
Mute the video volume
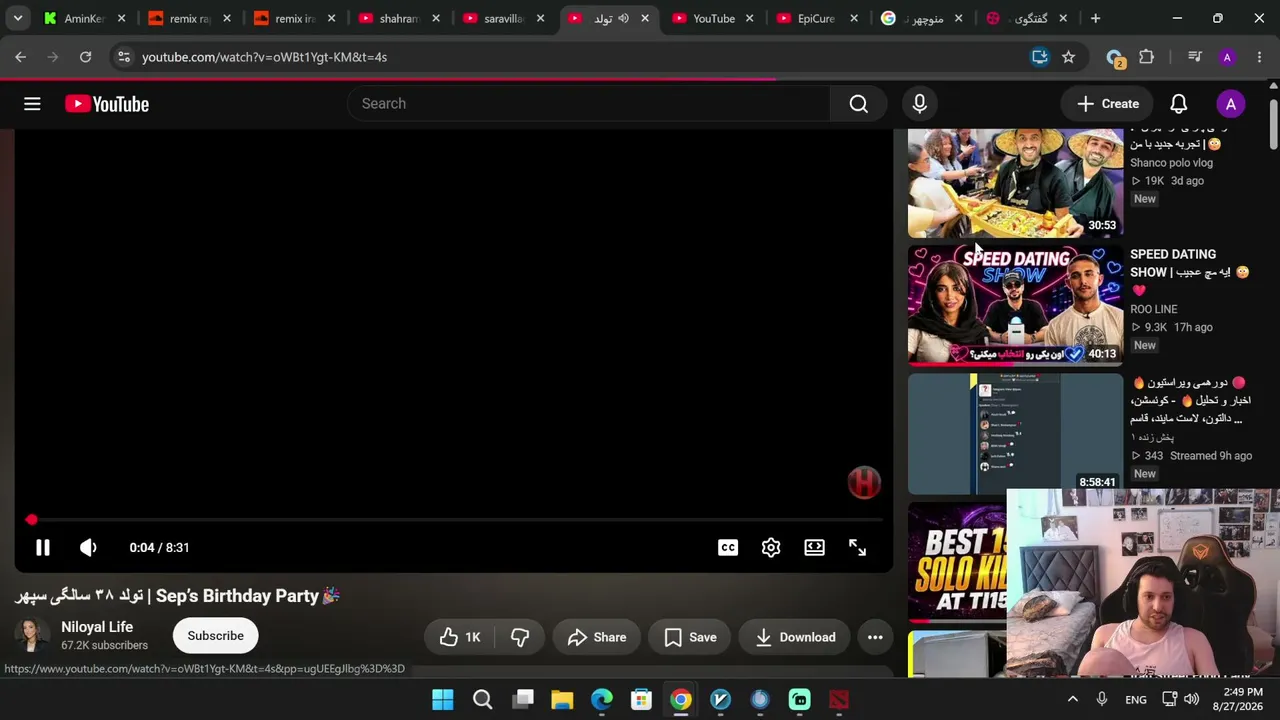pos(89,547)
